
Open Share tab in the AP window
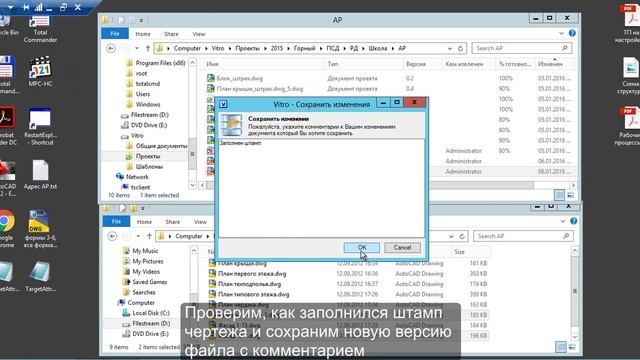(171, 34)
